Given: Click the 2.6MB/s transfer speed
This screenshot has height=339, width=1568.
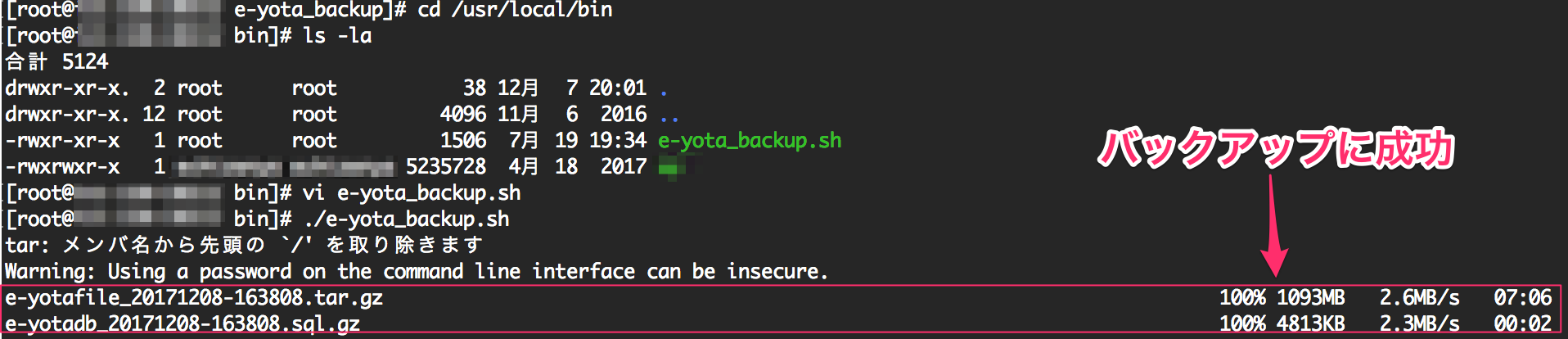Looking at the screenshot, I should pyautogui.click(x=1419, y=297).
